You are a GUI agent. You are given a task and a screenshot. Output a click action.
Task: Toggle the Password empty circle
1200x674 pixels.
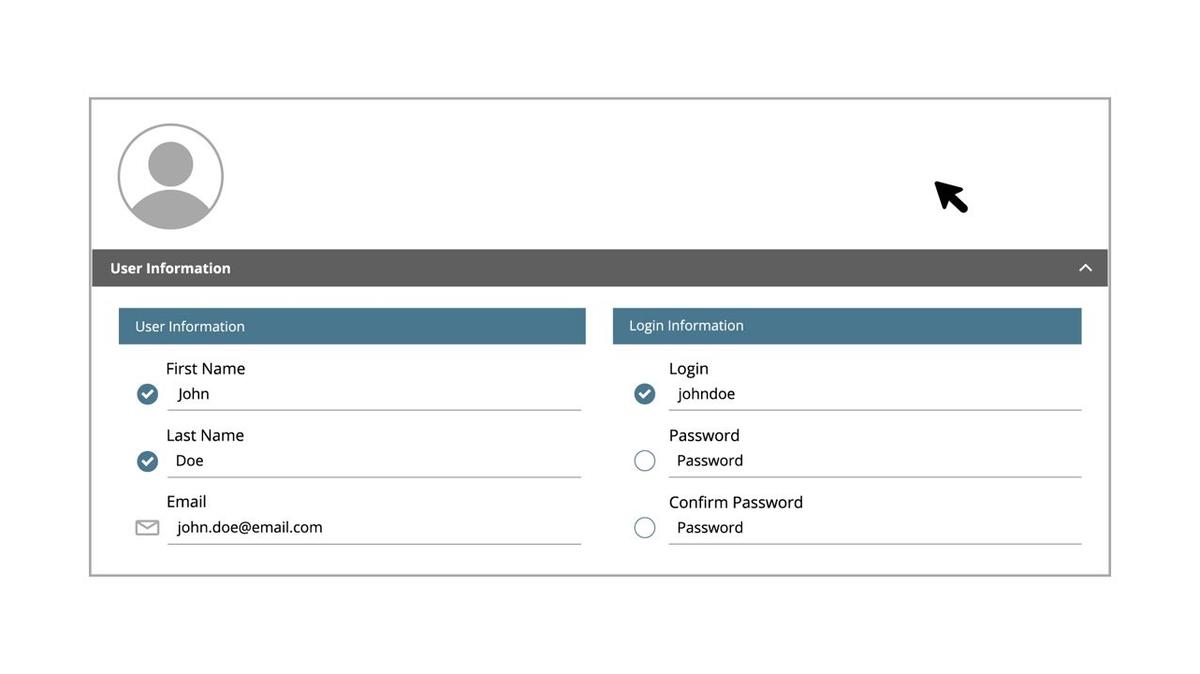pyautogui.click(x=645, y=461)
